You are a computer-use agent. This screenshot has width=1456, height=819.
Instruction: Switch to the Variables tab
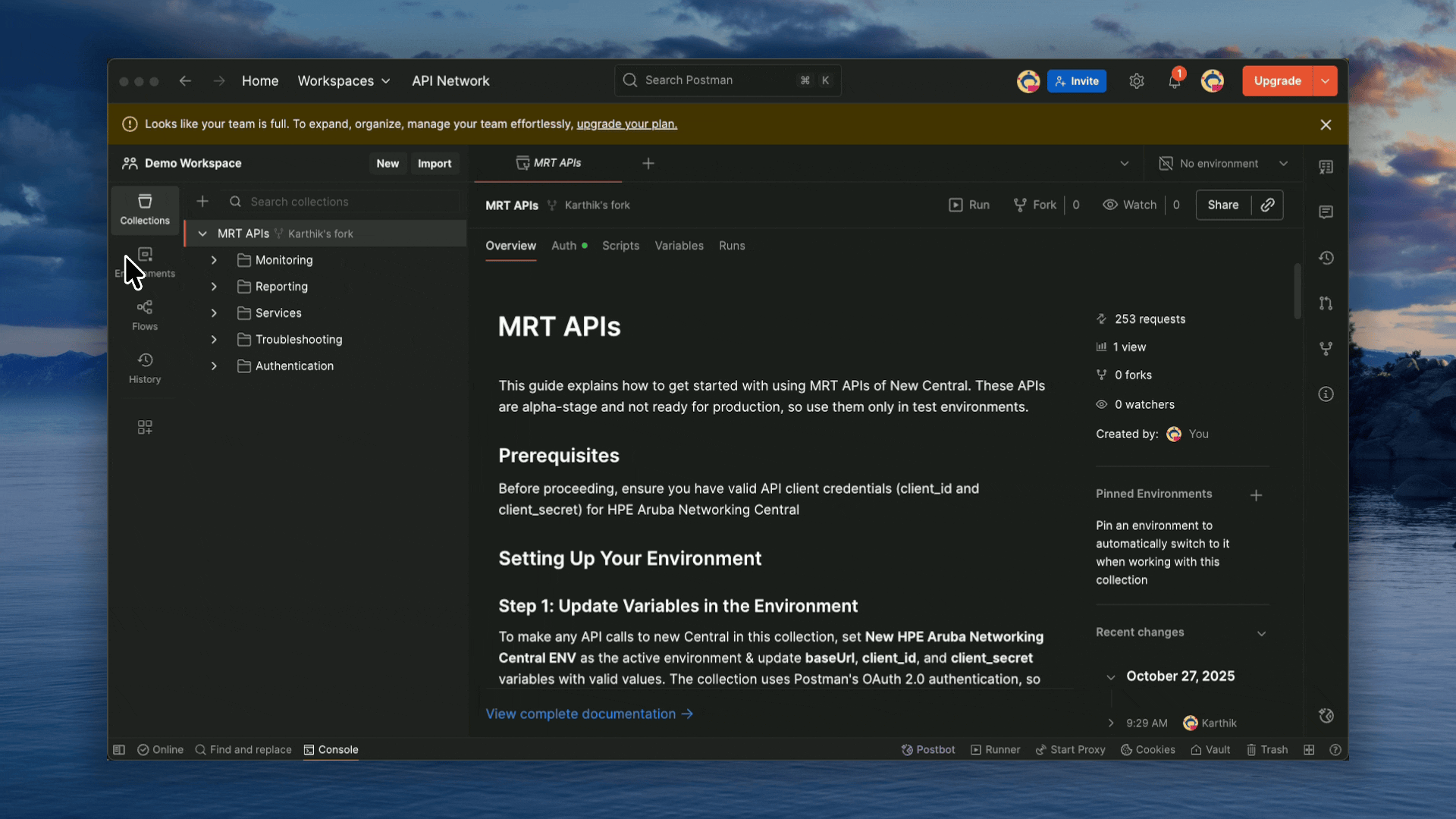coord(679,245)
